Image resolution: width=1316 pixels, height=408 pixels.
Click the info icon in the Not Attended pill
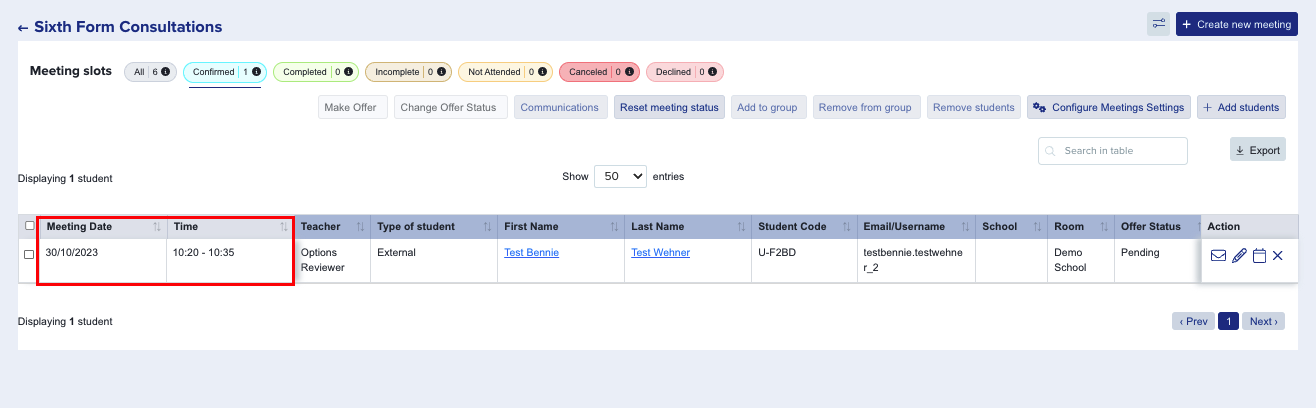pos(543,72)
